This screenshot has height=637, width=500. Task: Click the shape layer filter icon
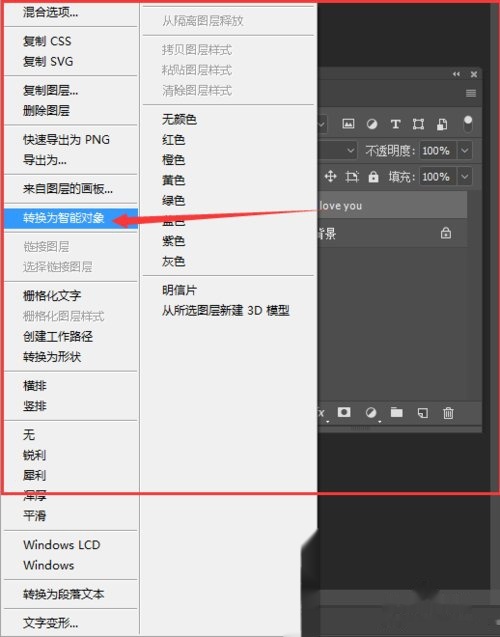pos(418,124)
